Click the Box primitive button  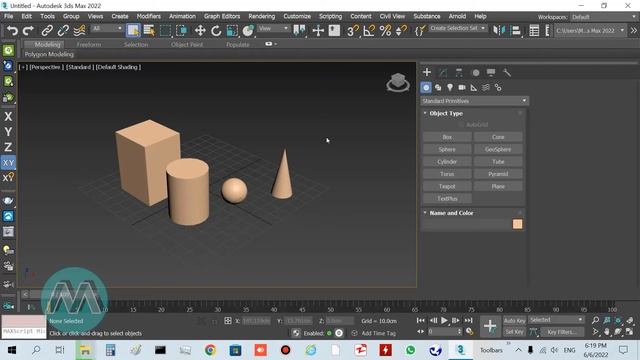[x=447, y=137]
